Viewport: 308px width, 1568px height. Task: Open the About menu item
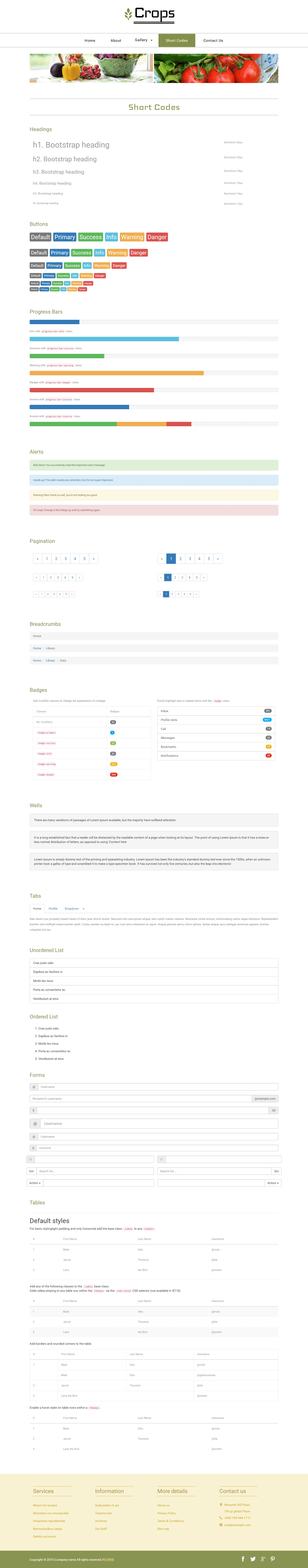[x=115, y=41]
